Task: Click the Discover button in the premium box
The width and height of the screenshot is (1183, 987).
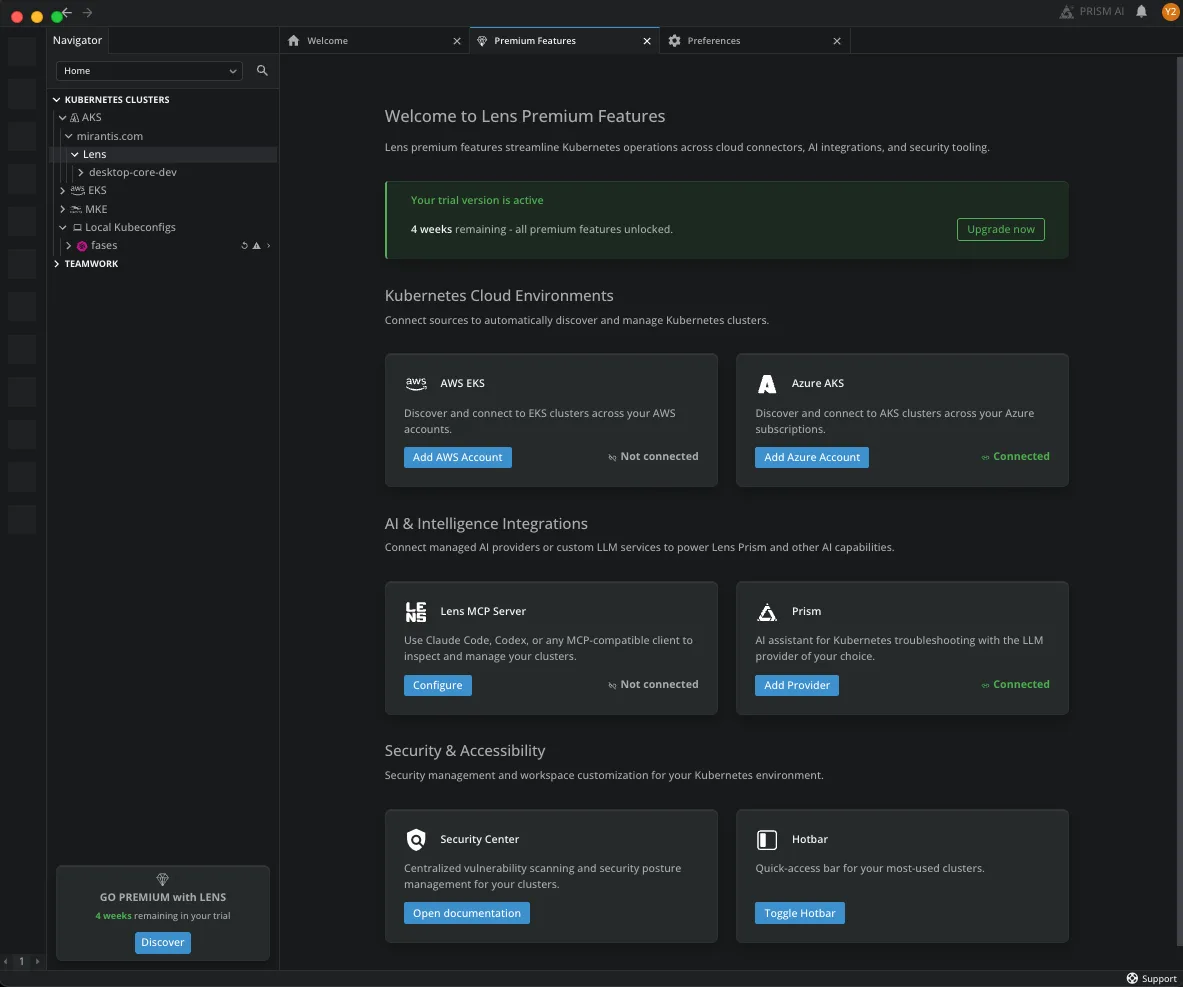Action: click(x=163, y=942)
